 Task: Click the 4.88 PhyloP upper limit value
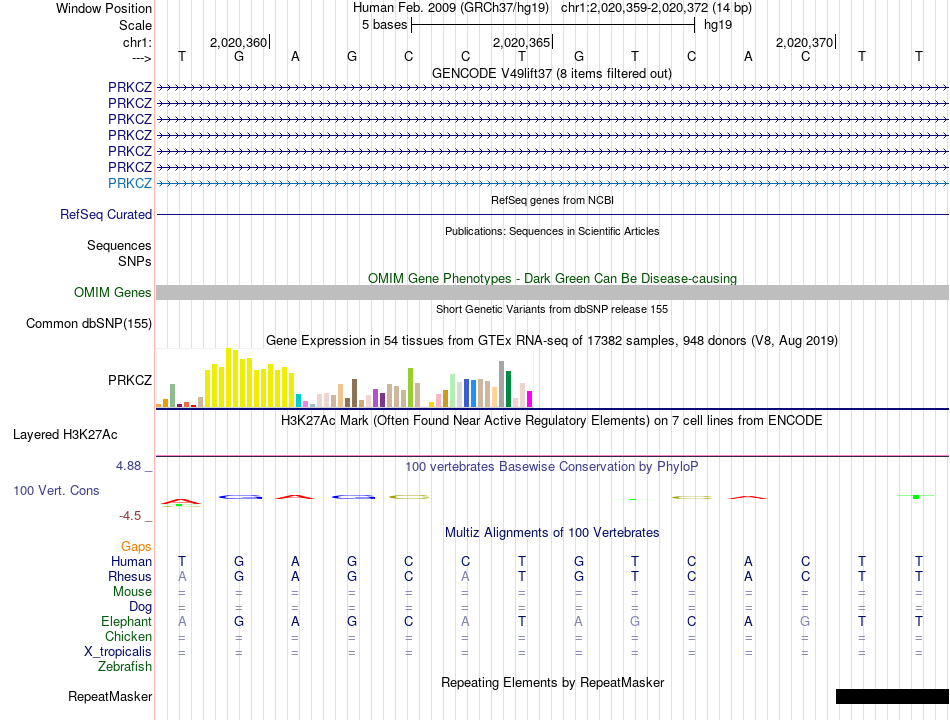[x=128, y=466]
